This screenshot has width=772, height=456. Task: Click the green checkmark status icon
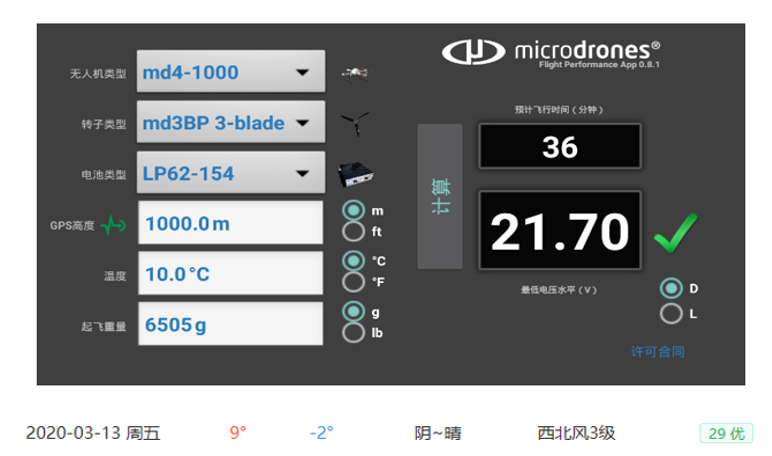675,237
